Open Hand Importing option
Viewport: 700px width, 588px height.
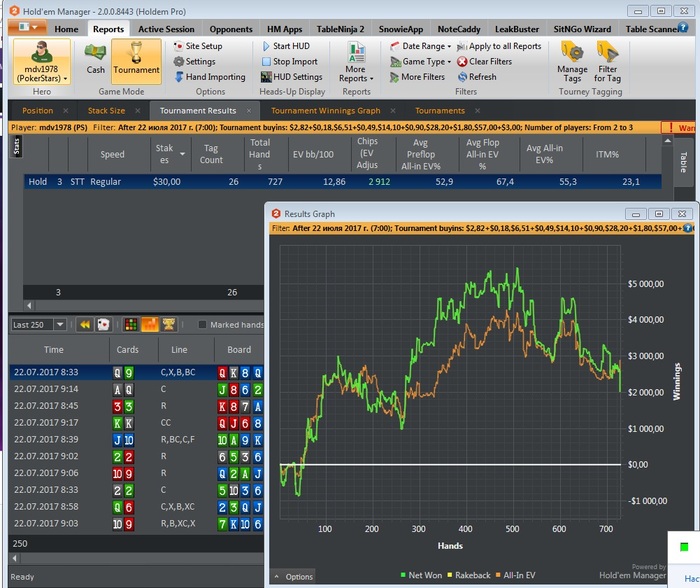pos(210,77)
